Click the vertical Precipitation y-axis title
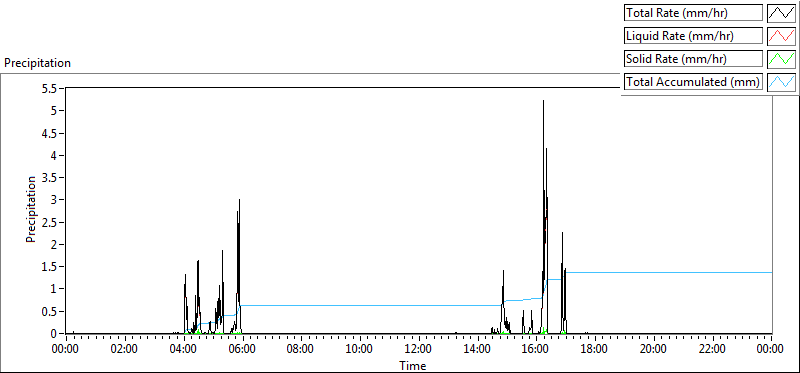Image resolution: width=800 pixels, height=373 pixels. [x=31, y=210]
